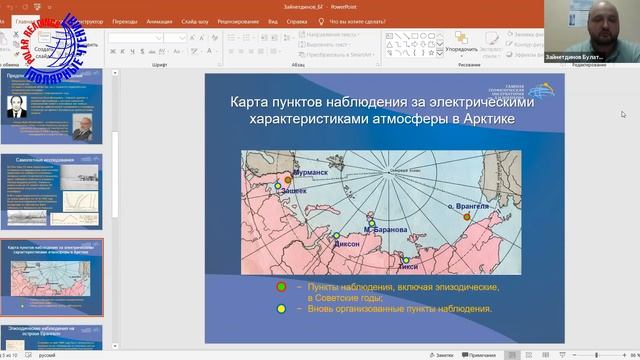Toggle text shadow (S) in Шрифт group
This screenshot has width=640, height=360.
coord(142,51)
